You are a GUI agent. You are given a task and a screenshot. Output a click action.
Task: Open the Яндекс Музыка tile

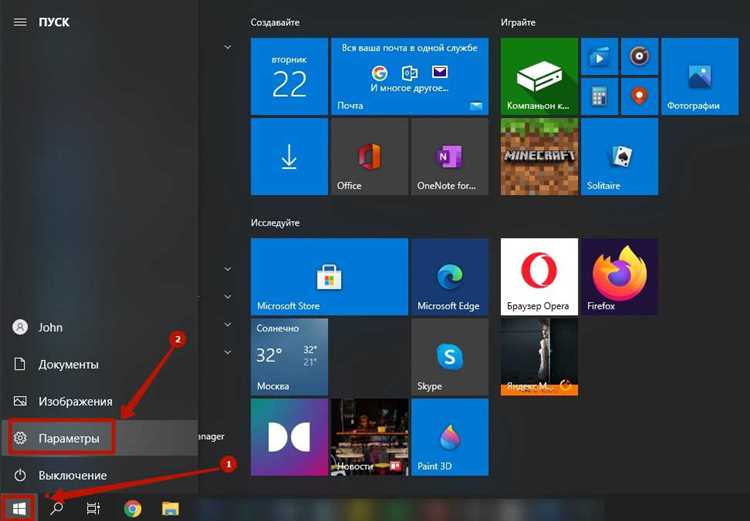point(539,357)
